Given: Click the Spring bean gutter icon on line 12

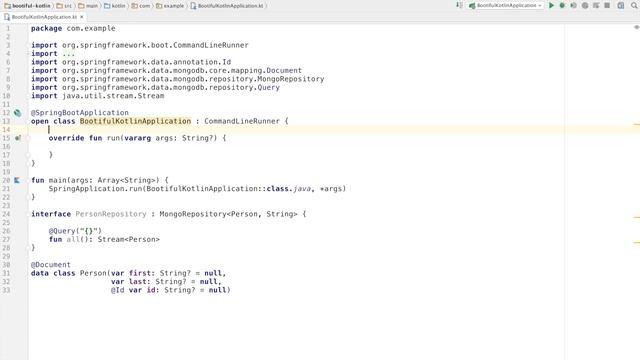Looking at the screenshot, I should 18,113.
